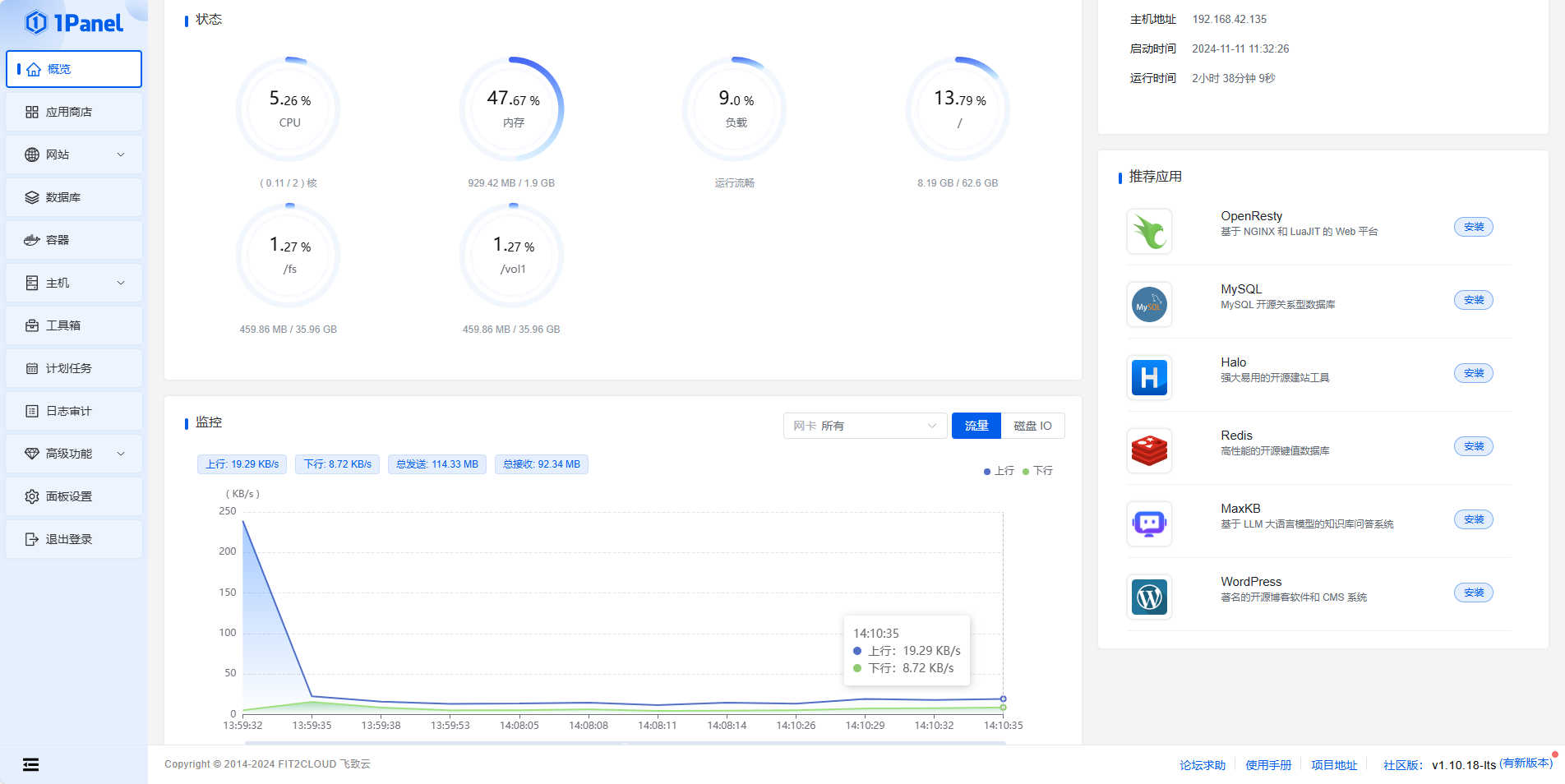Click the 日志审计 log icon
The image size is (1565, 784).
(x=32, y=411)
